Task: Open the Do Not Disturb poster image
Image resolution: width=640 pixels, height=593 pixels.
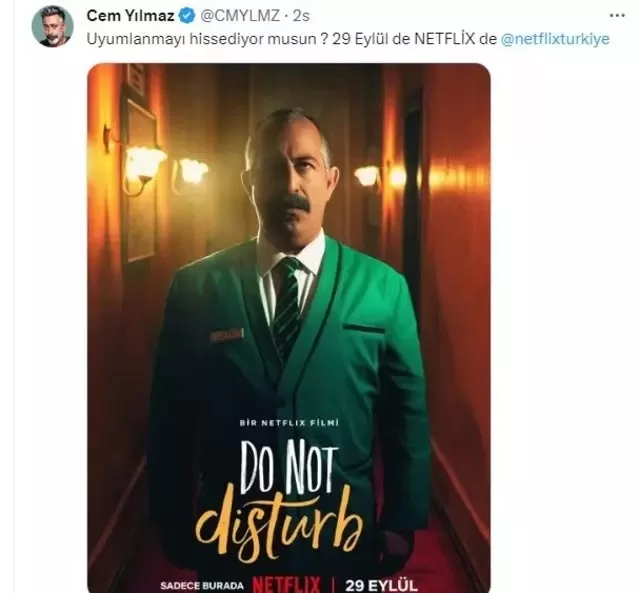Action: (x=289, y=328)
